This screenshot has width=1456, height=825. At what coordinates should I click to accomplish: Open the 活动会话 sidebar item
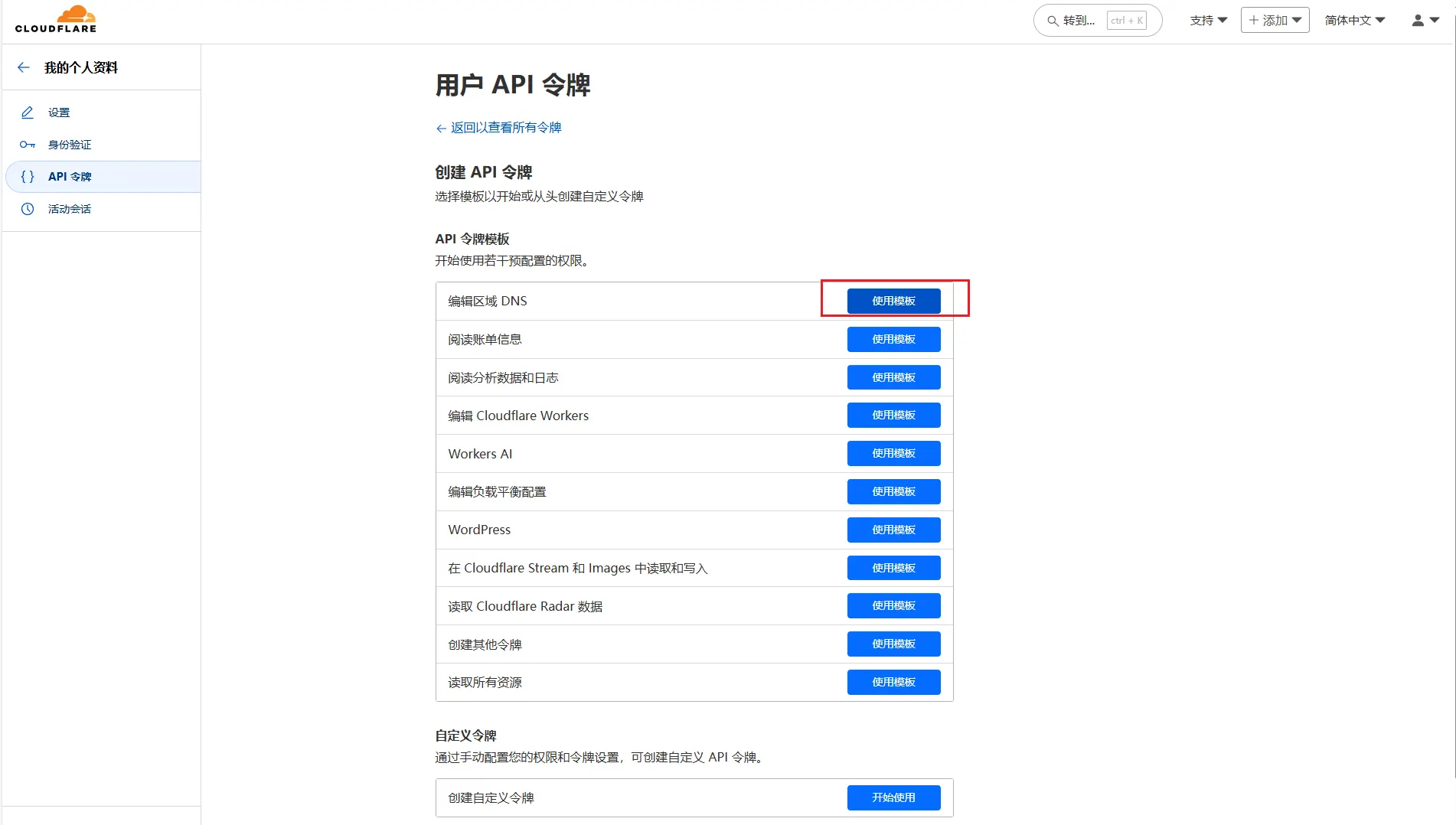tap(102, 209)
